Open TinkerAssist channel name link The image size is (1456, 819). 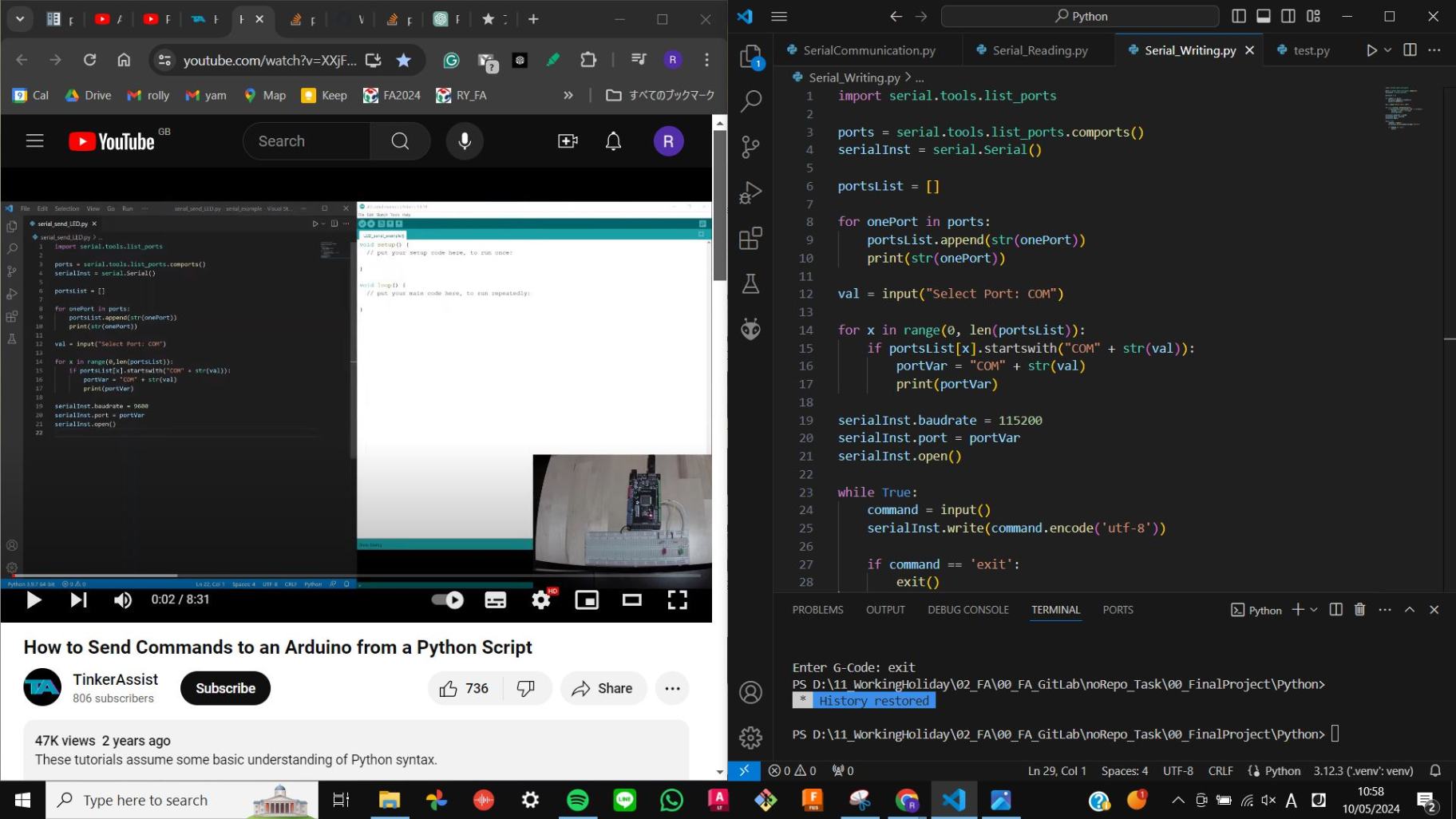pos(116,679)
